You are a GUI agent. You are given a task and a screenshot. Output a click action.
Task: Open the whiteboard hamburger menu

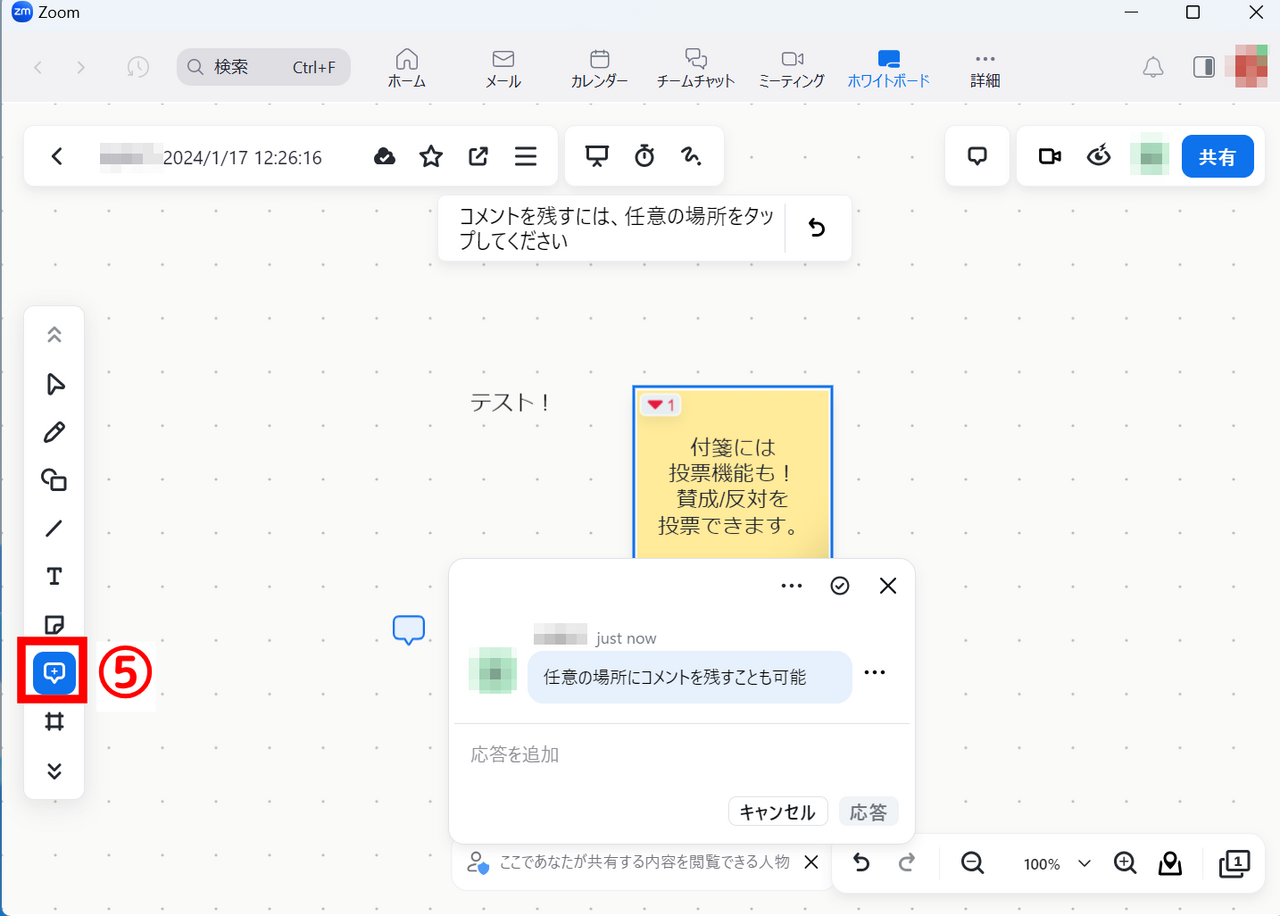[x=526, y=157]
